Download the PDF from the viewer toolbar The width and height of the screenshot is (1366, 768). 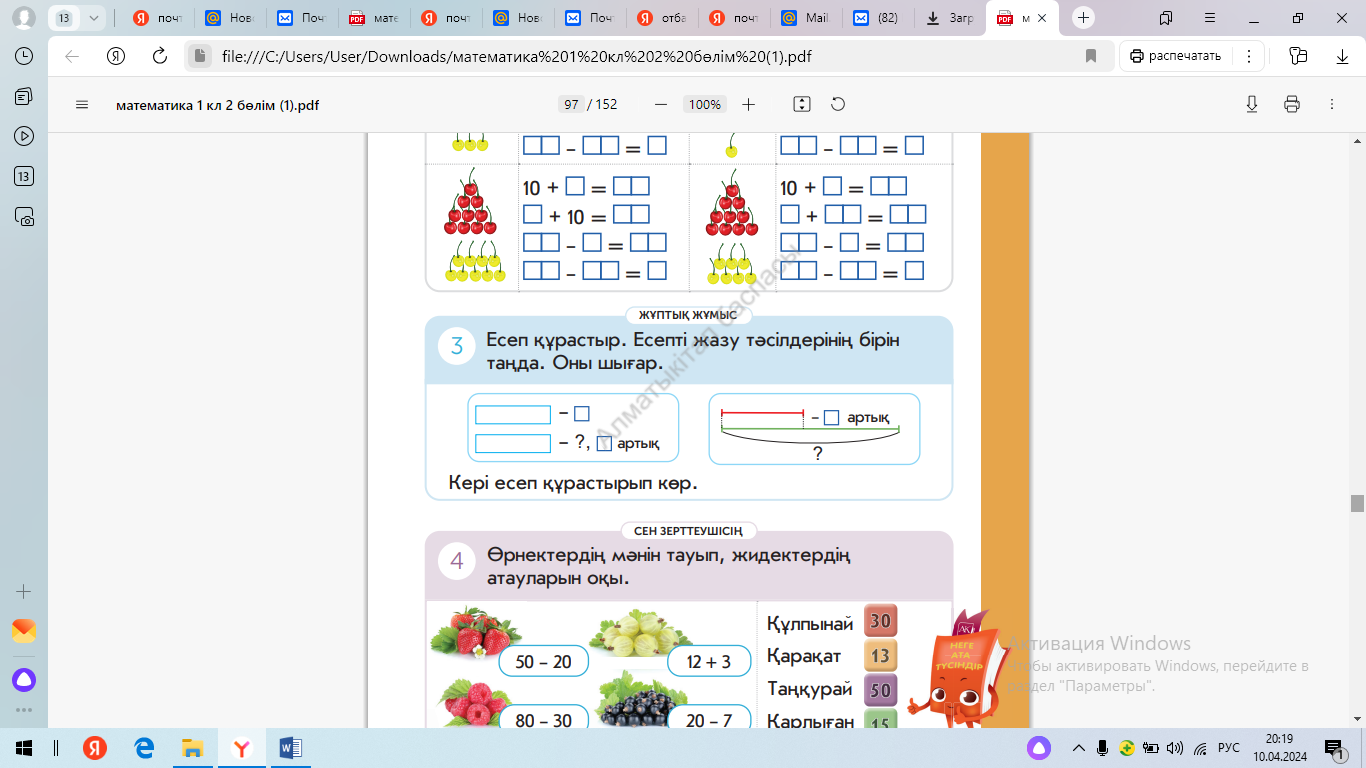(x=1252, y=104)
